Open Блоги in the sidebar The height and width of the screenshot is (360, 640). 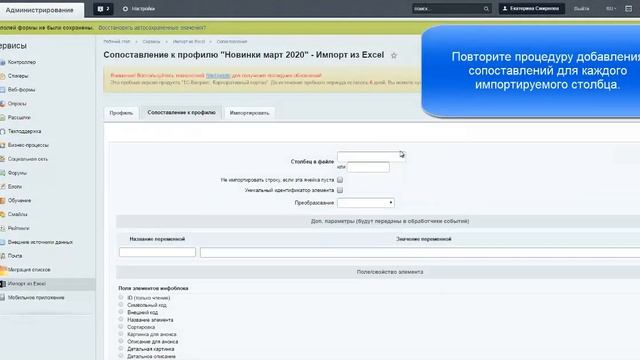click(15, 187)
